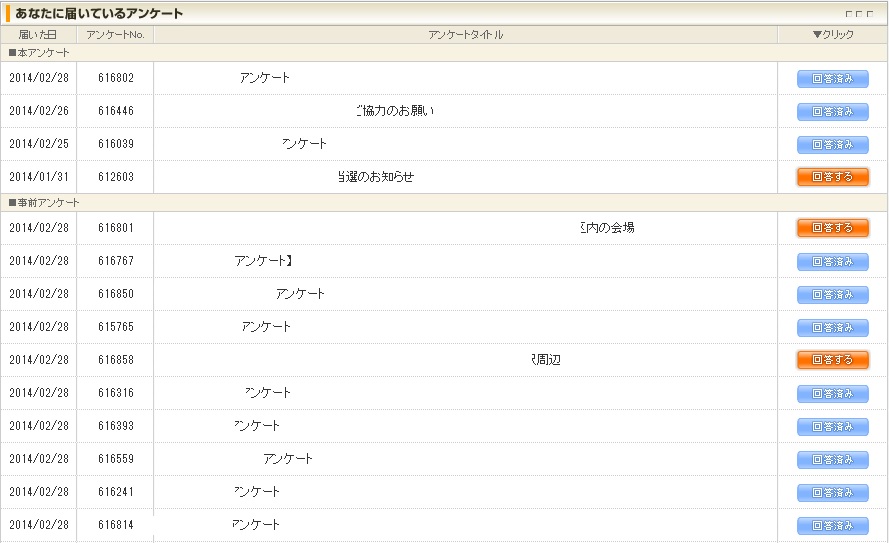
Task: Click survey number 616801
Action: coord(116,228)
